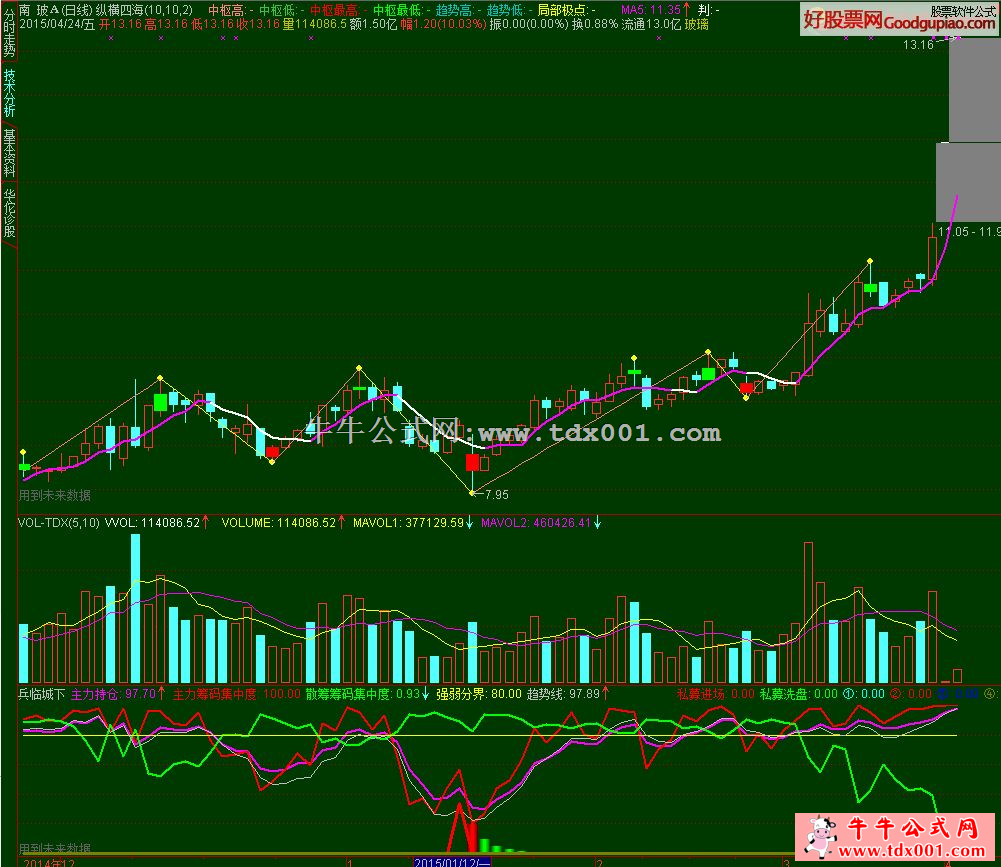1001x867 pixels.
Task: Click the 私募洗盘 label
Action: (783, 694)
